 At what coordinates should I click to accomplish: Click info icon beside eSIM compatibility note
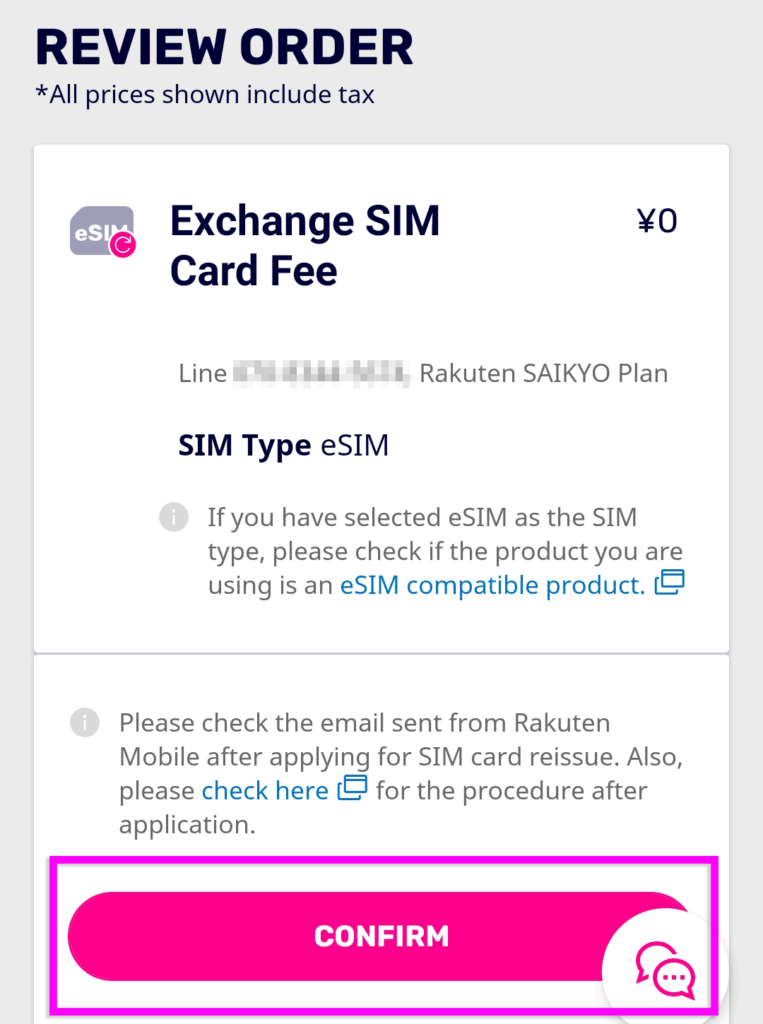click(x=173, y=517)
